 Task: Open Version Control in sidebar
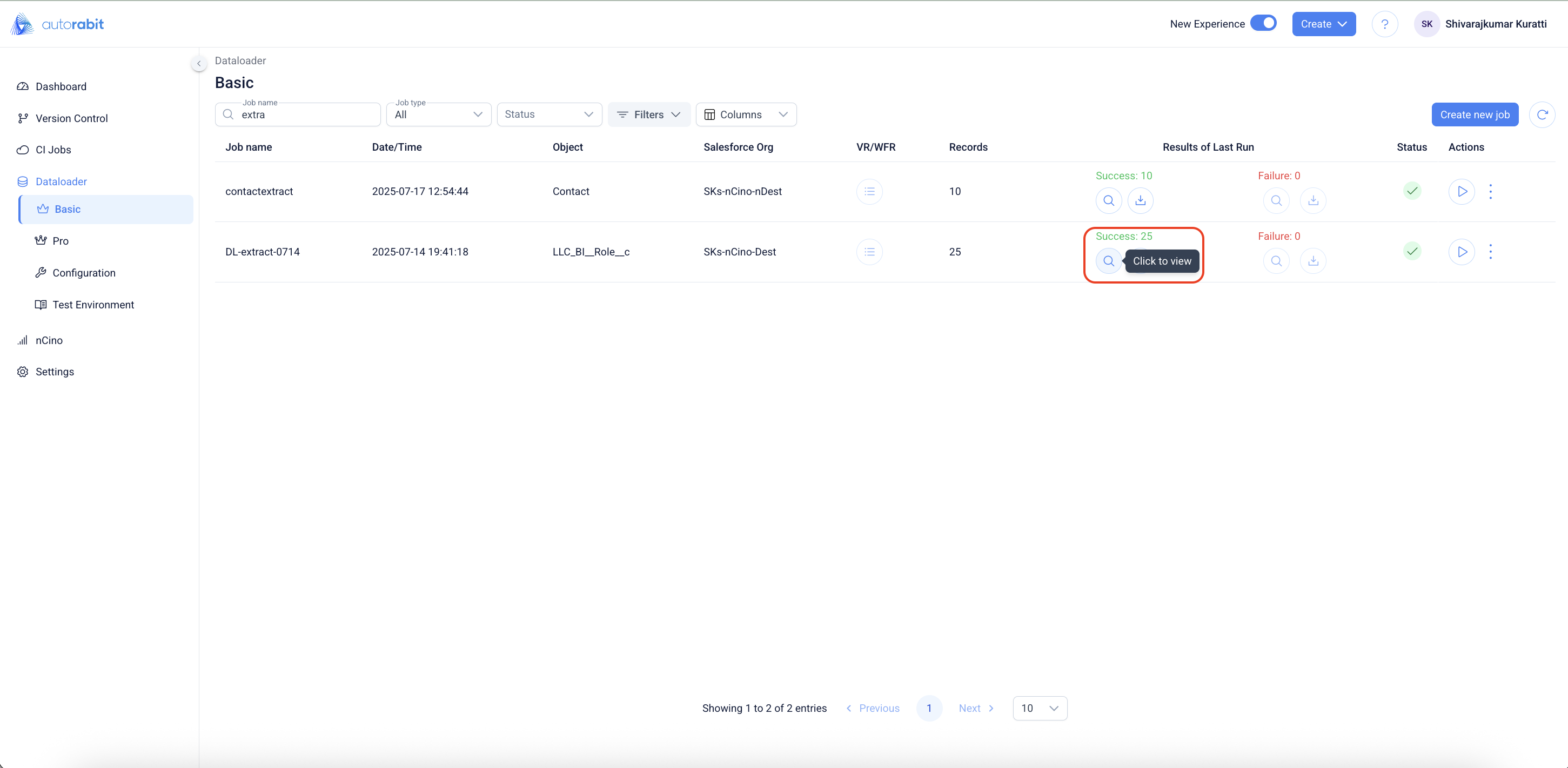point(71,118)
